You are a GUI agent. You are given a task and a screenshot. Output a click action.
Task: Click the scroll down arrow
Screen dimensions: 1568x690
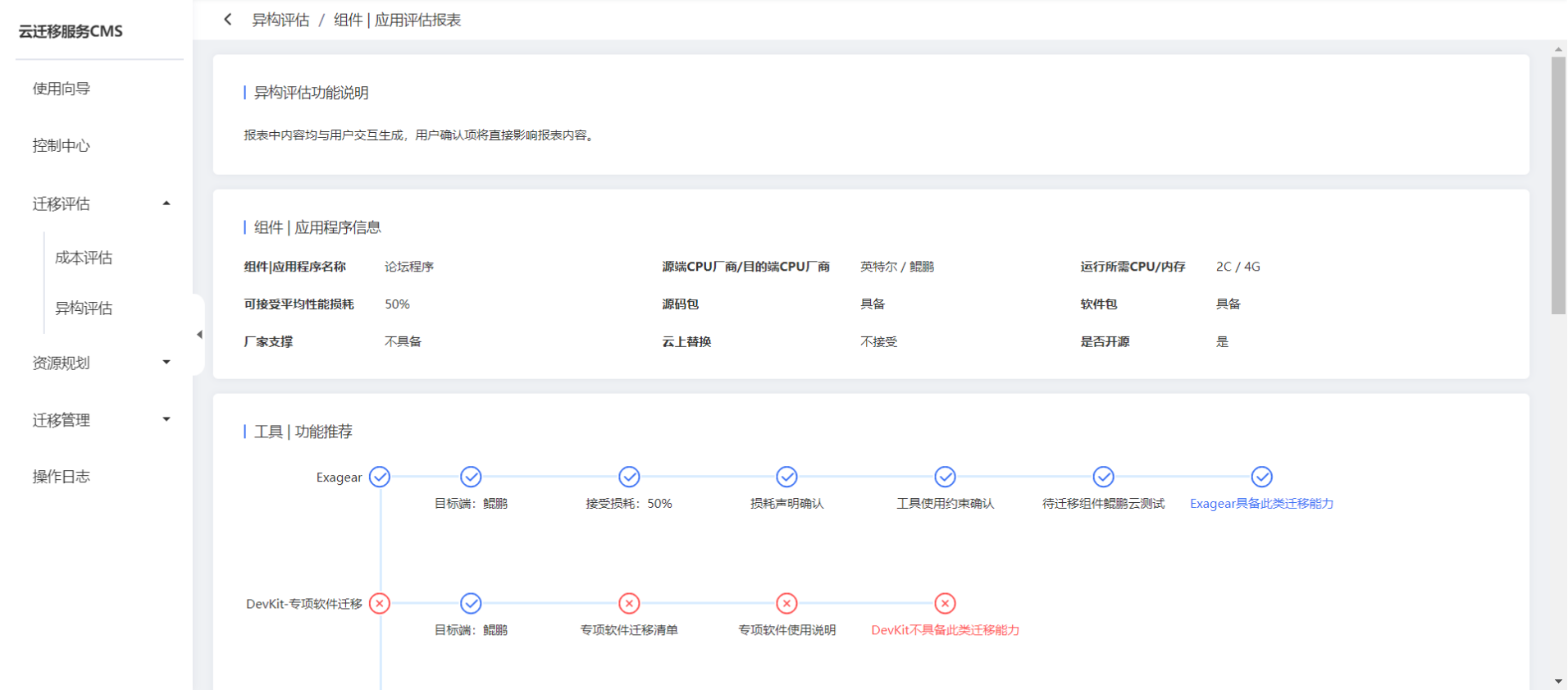(1558, 681)
